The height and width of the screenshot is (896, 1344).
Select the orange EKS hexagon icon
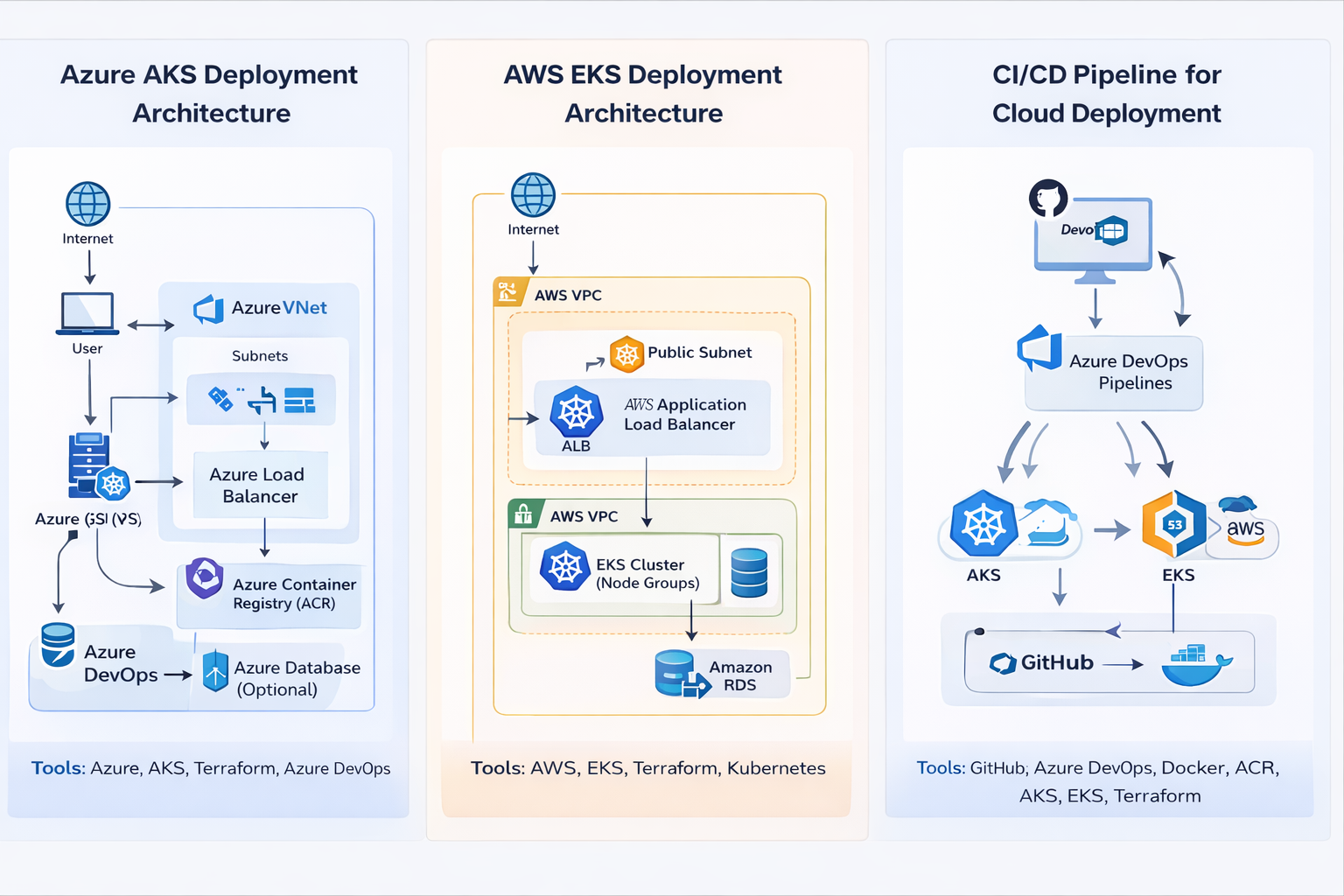[1174, 524]
